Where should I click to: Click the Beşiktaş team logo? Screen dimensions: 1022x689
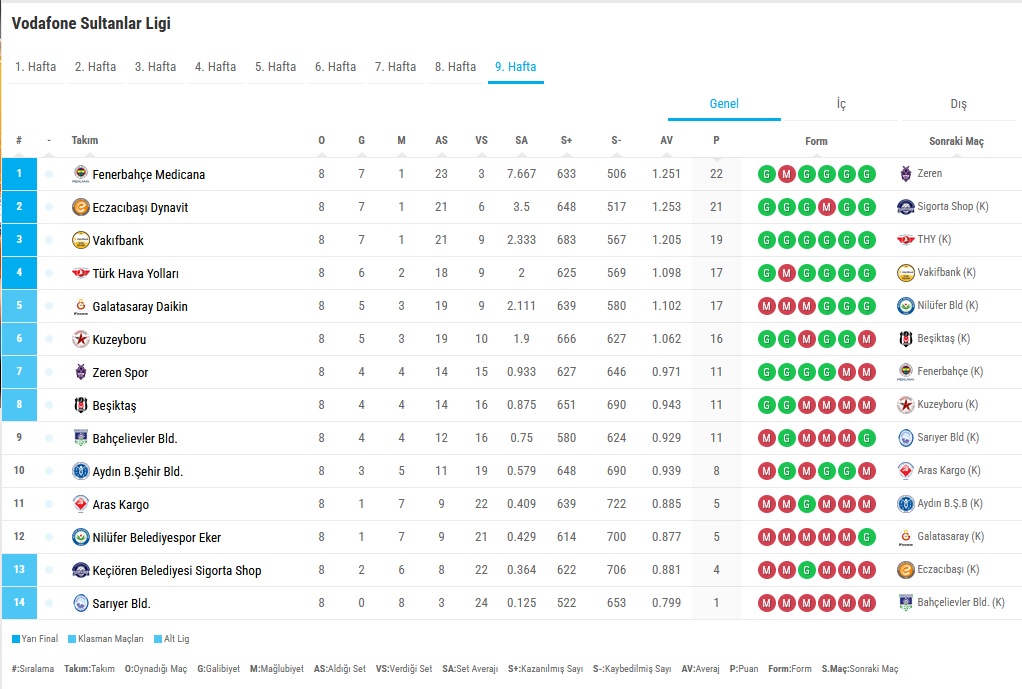pos(80,405)
